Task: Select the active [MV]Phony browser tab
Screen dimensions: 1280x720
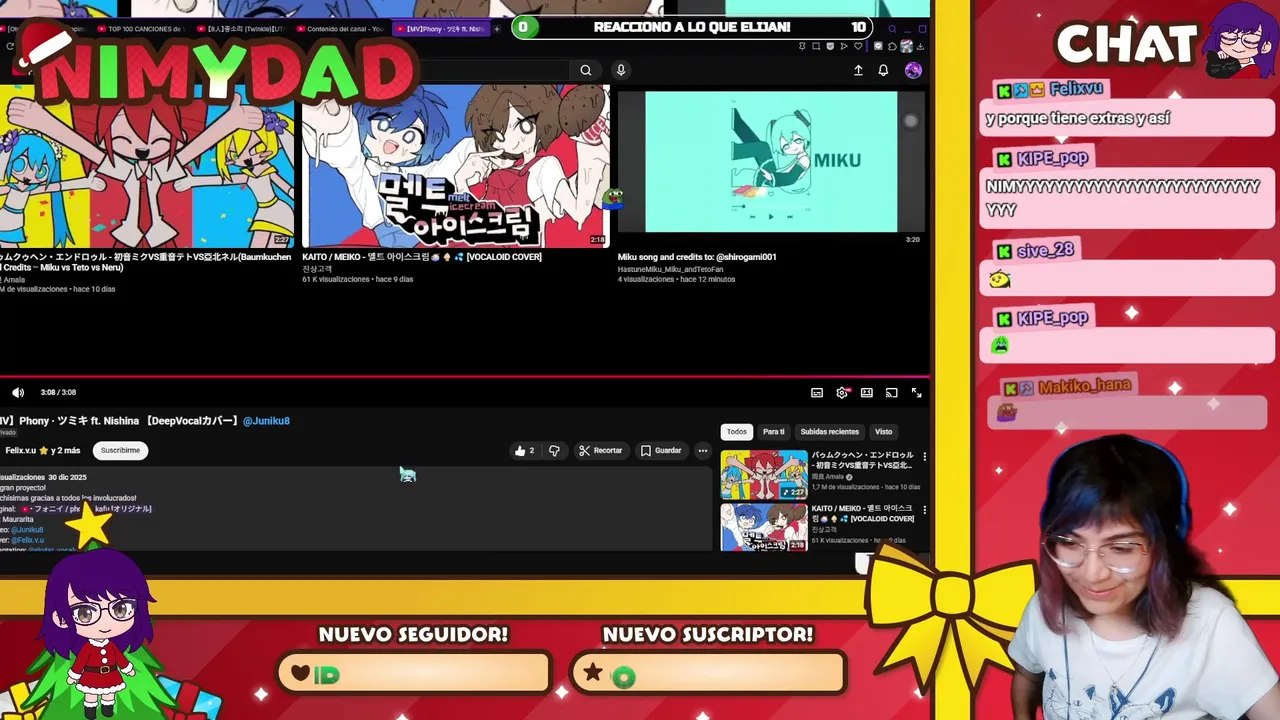Action: click(x=441, y=29)
